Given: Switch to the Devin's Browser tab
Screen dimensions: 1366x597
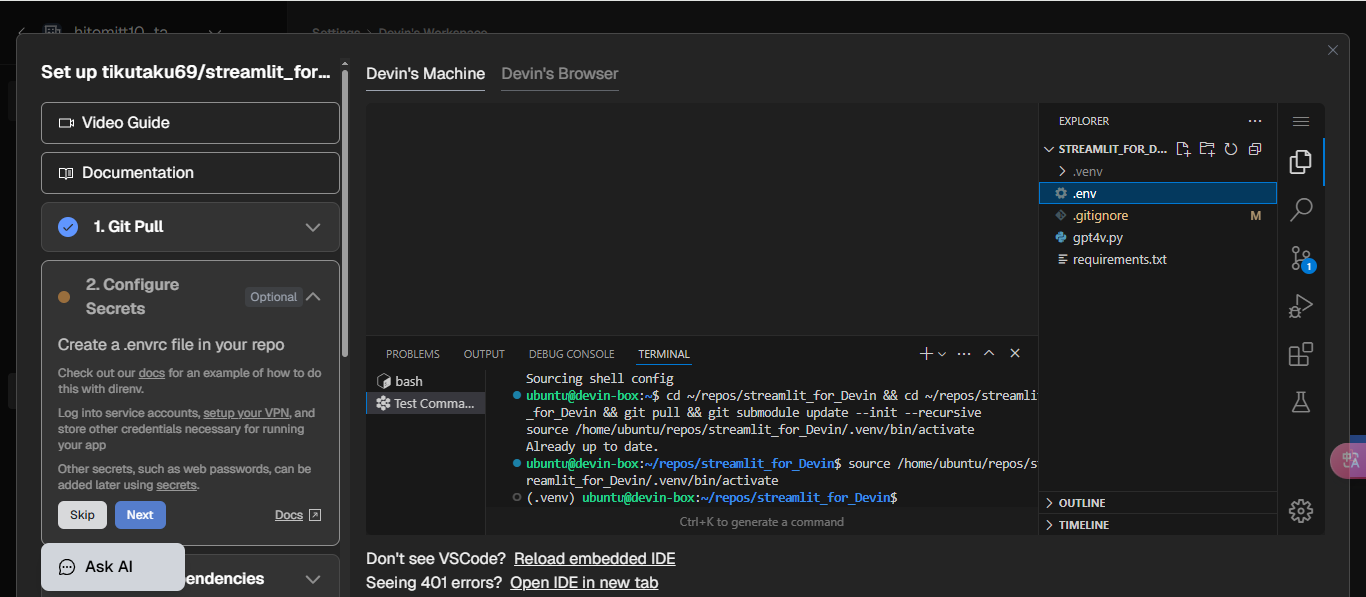Looking at the screenshot, I should click(559, 73).
